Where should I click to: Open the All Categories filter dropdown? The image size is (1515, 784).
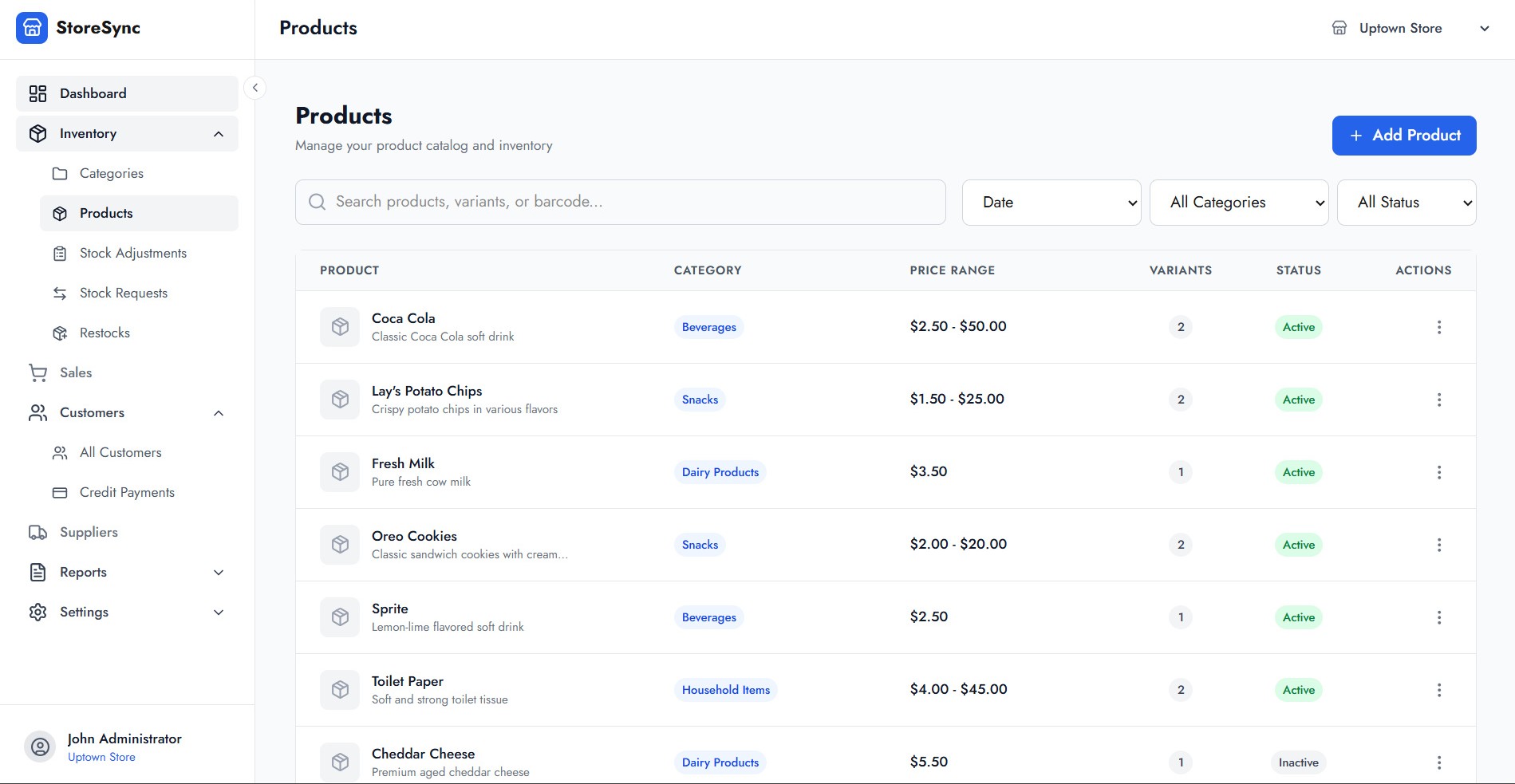(1239, 203)
